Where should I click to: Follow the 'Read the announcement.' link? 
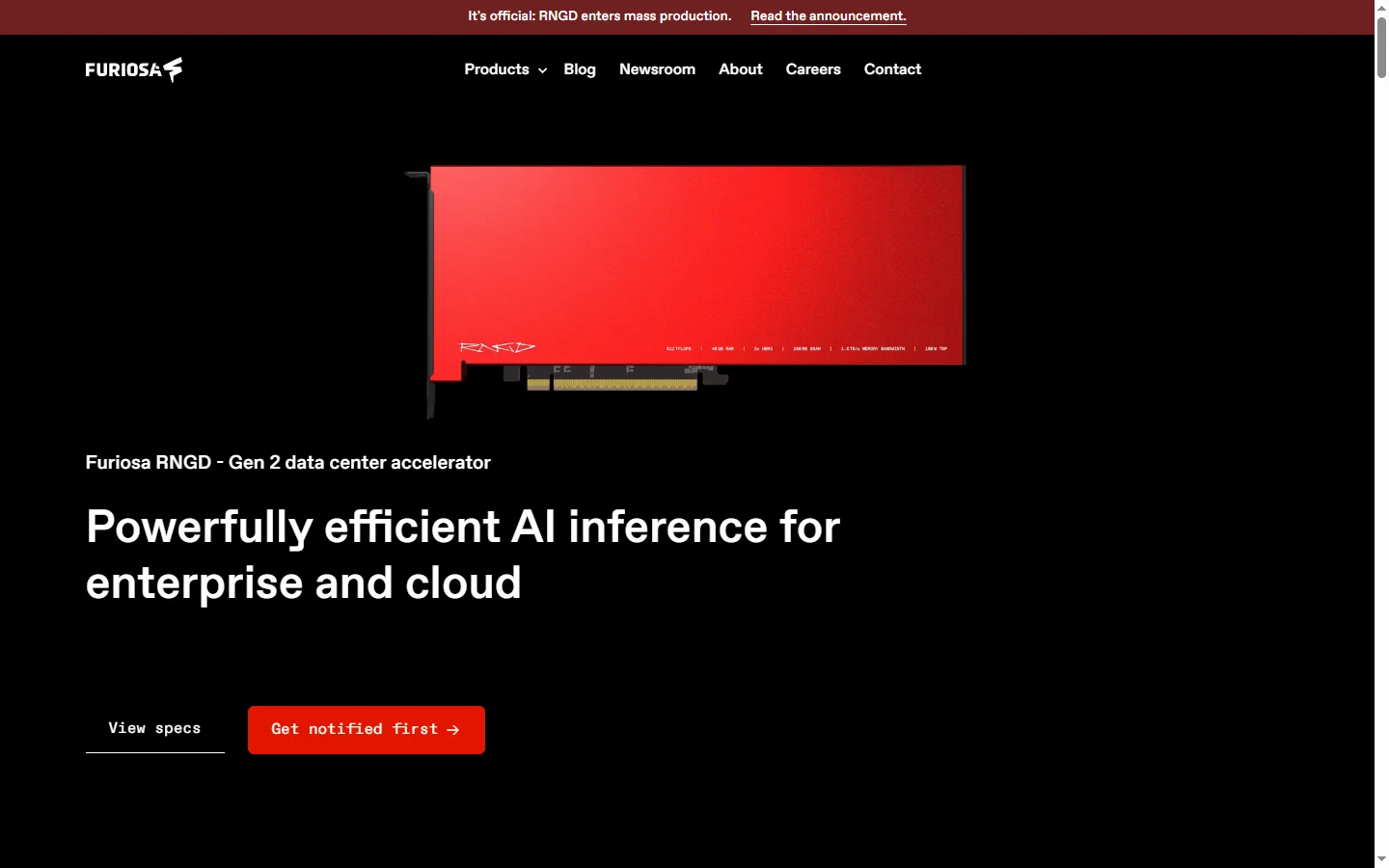[x=829, y=16]
